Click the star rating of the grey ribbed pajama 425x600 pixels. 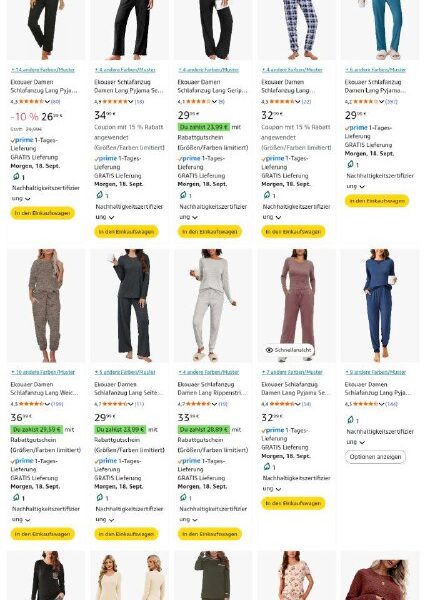click(x=198, y=404)
